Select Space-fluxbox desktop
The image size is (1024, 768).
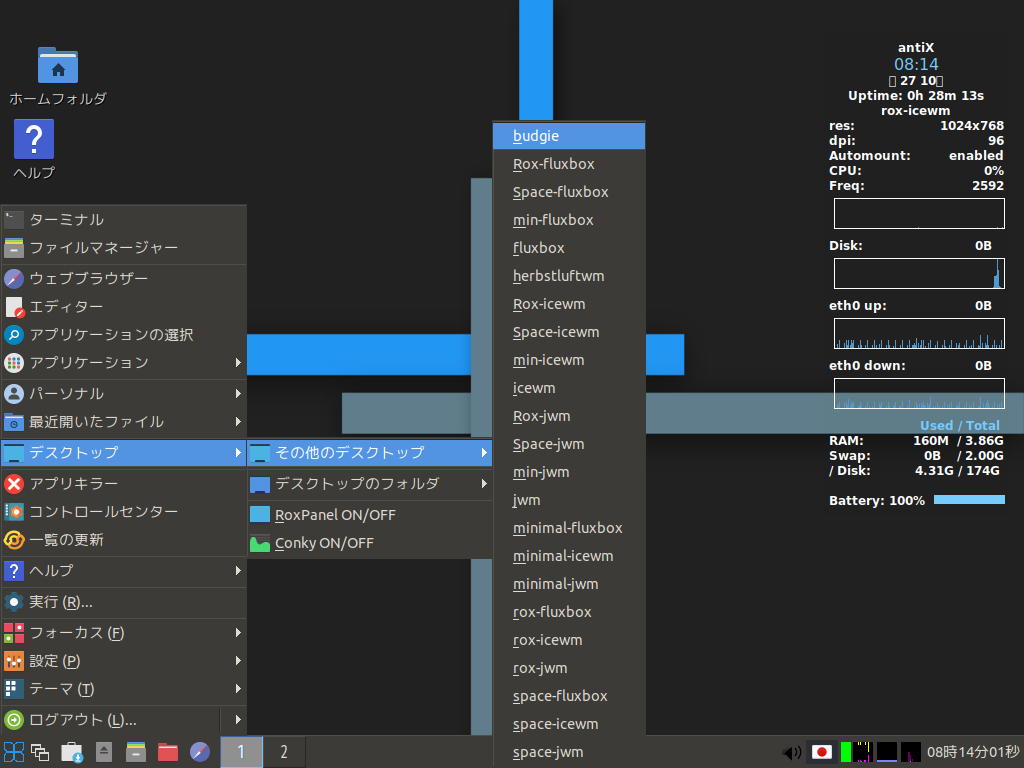pos(569,192)
